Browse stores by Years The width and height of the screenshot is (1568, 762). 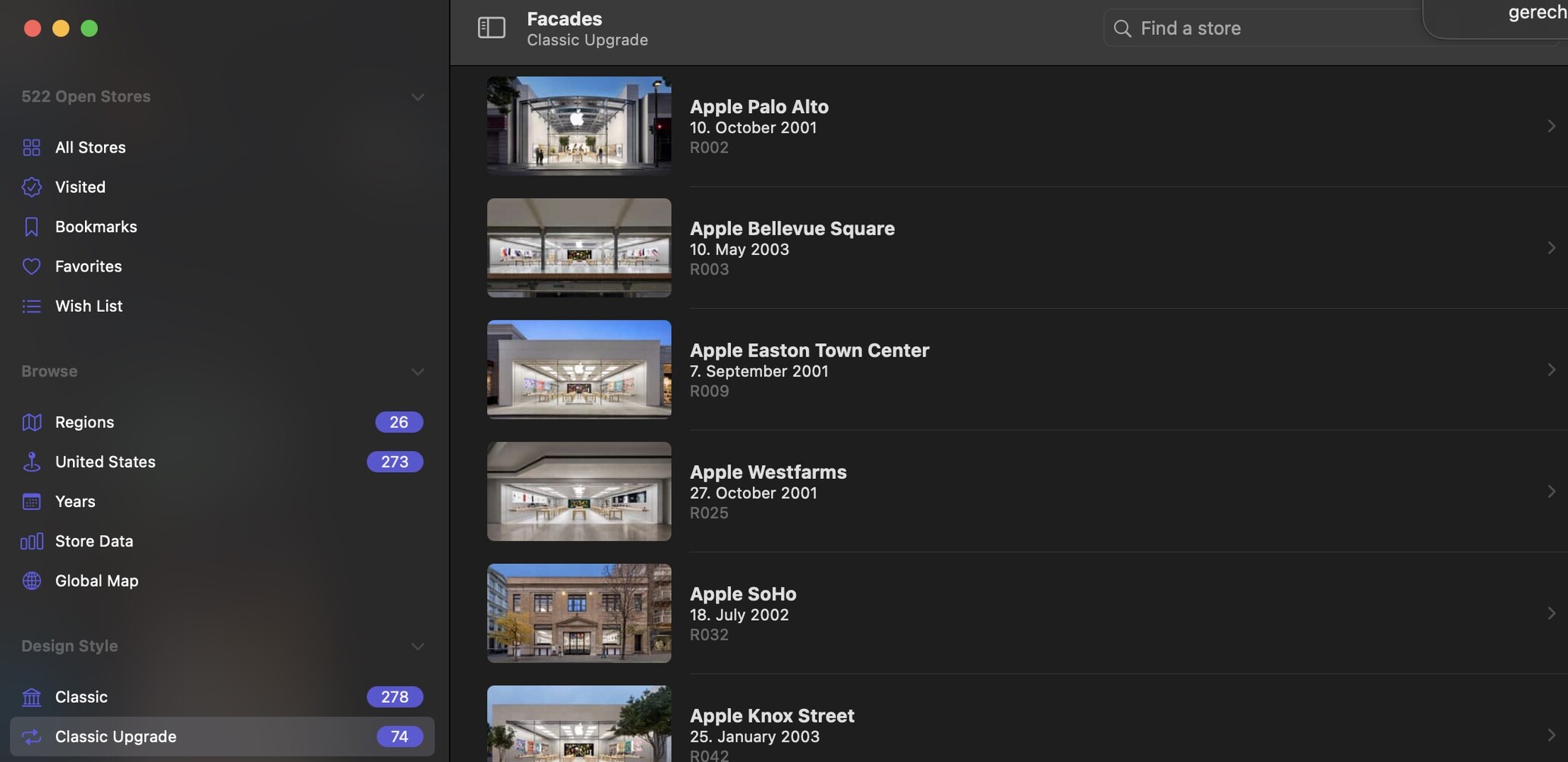pyautogui.click(x=222, y=501)
